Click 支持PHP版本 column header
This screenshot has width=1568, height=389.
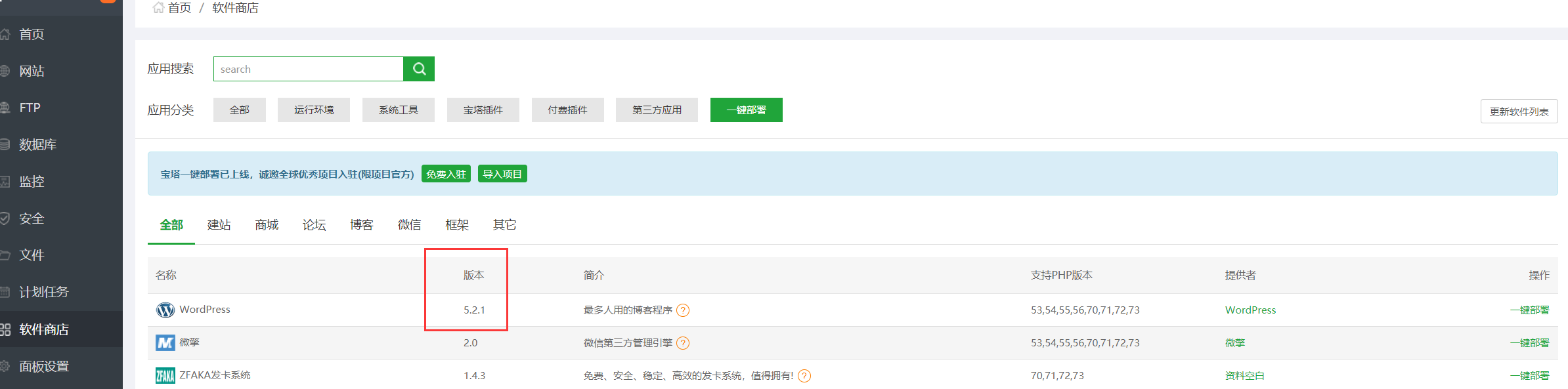[1061, 275]
